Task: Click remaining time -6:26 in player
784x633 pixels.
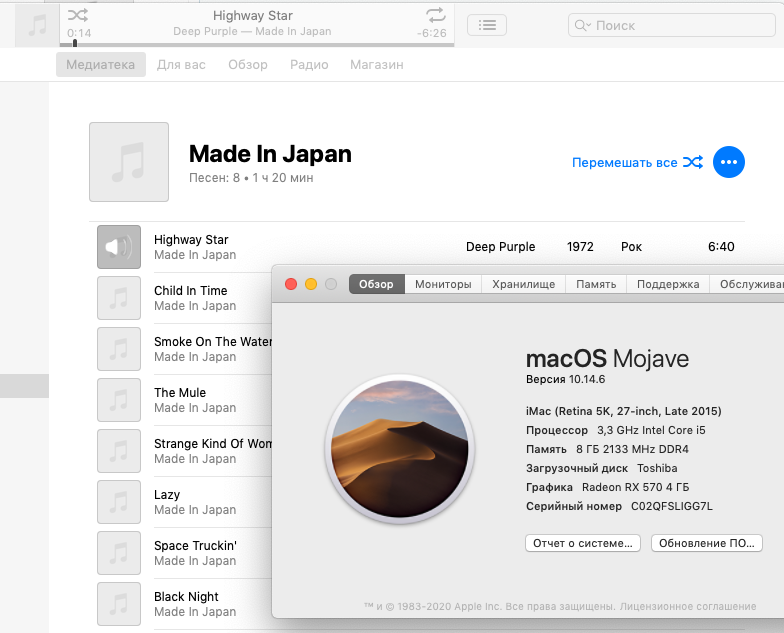Action: click(x=432, y=33)
